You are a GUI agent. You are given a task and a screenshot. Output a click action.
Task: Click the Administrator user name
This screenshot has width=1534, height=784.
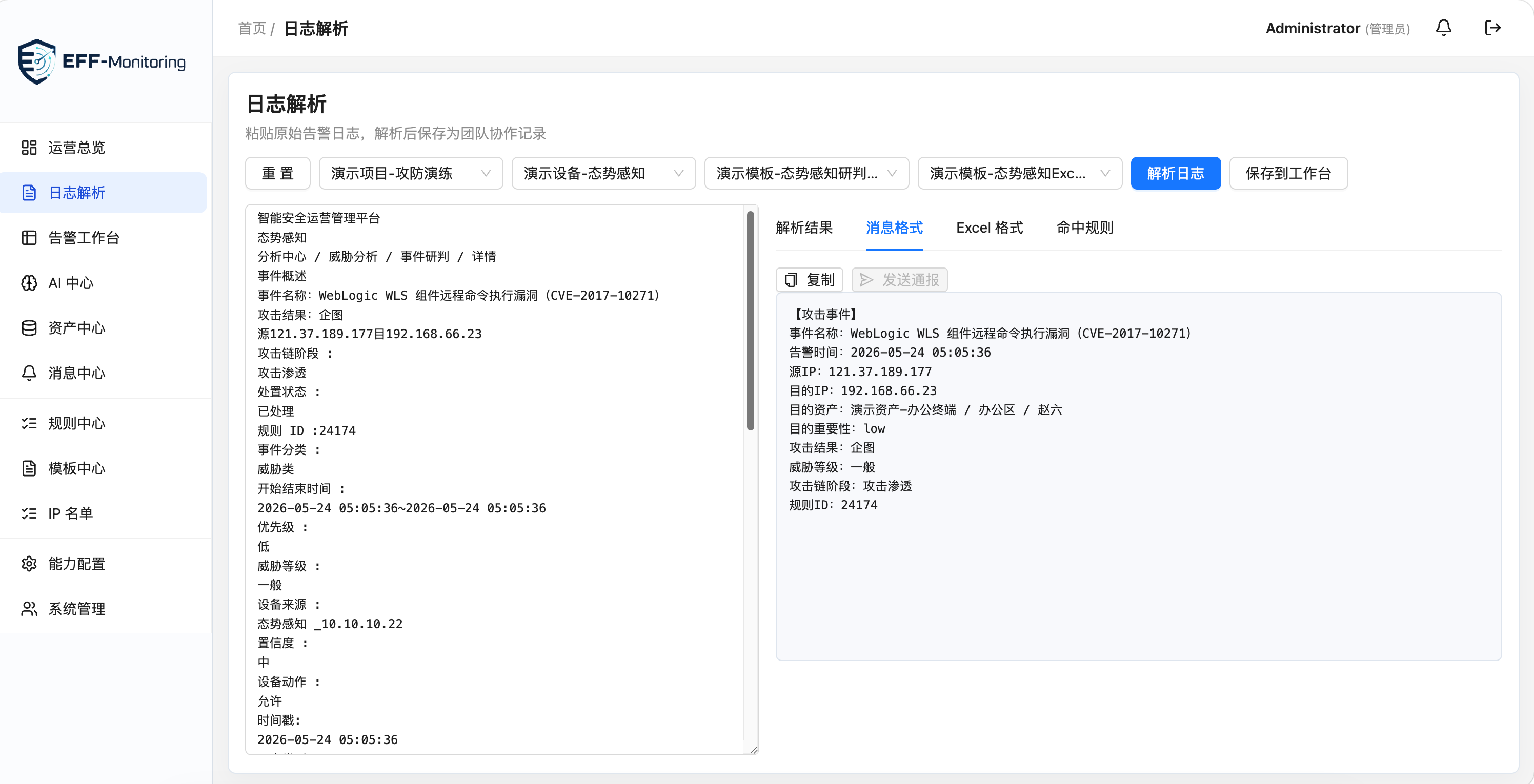tap(1313, 28)
